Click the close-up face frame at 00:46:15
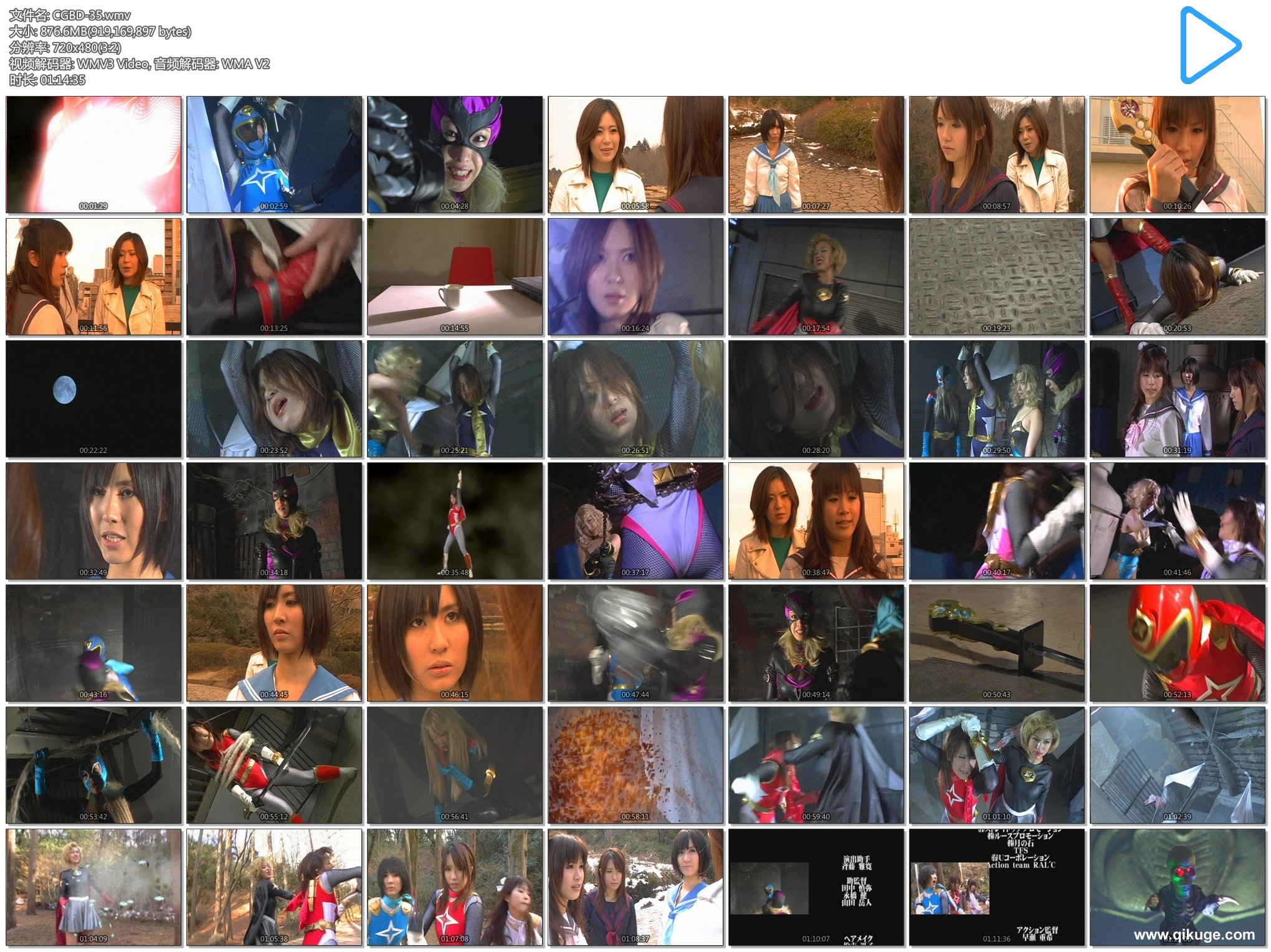 point(455,642)
